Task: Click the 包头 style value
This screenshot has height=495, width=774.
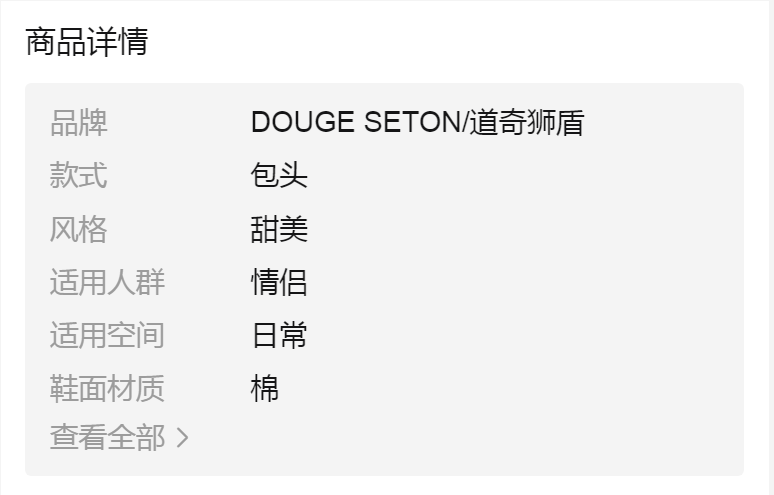Action: (279, 176)
